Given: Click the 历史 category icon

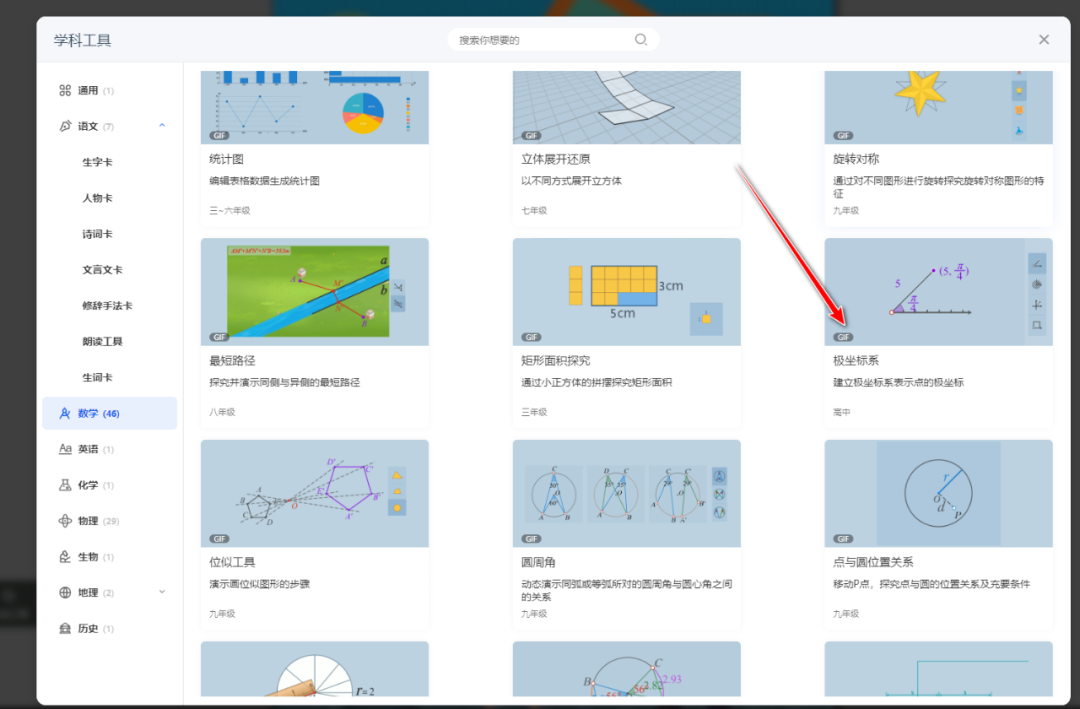Looking at the screenshot, I should pos(64,629).
